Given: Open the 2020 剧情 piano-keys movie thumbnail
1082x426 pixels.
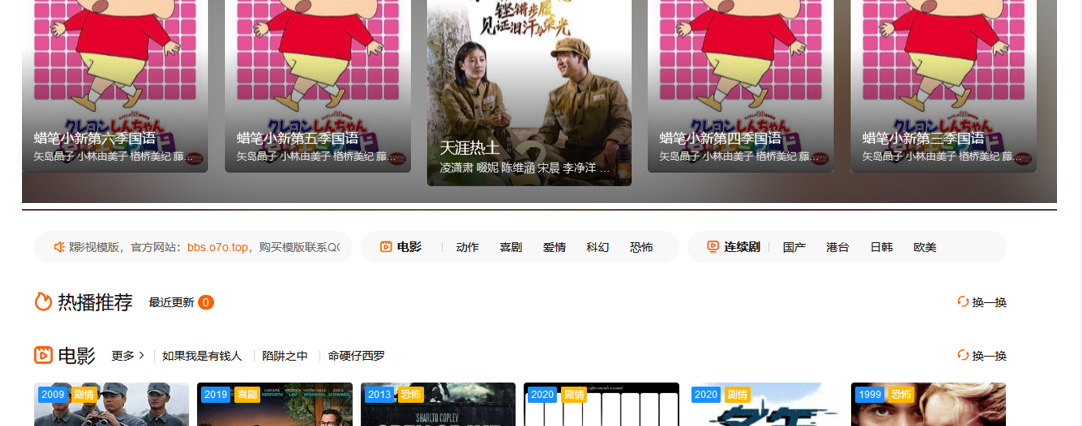Looking at the screenshot, I should [x=602, y=405].
